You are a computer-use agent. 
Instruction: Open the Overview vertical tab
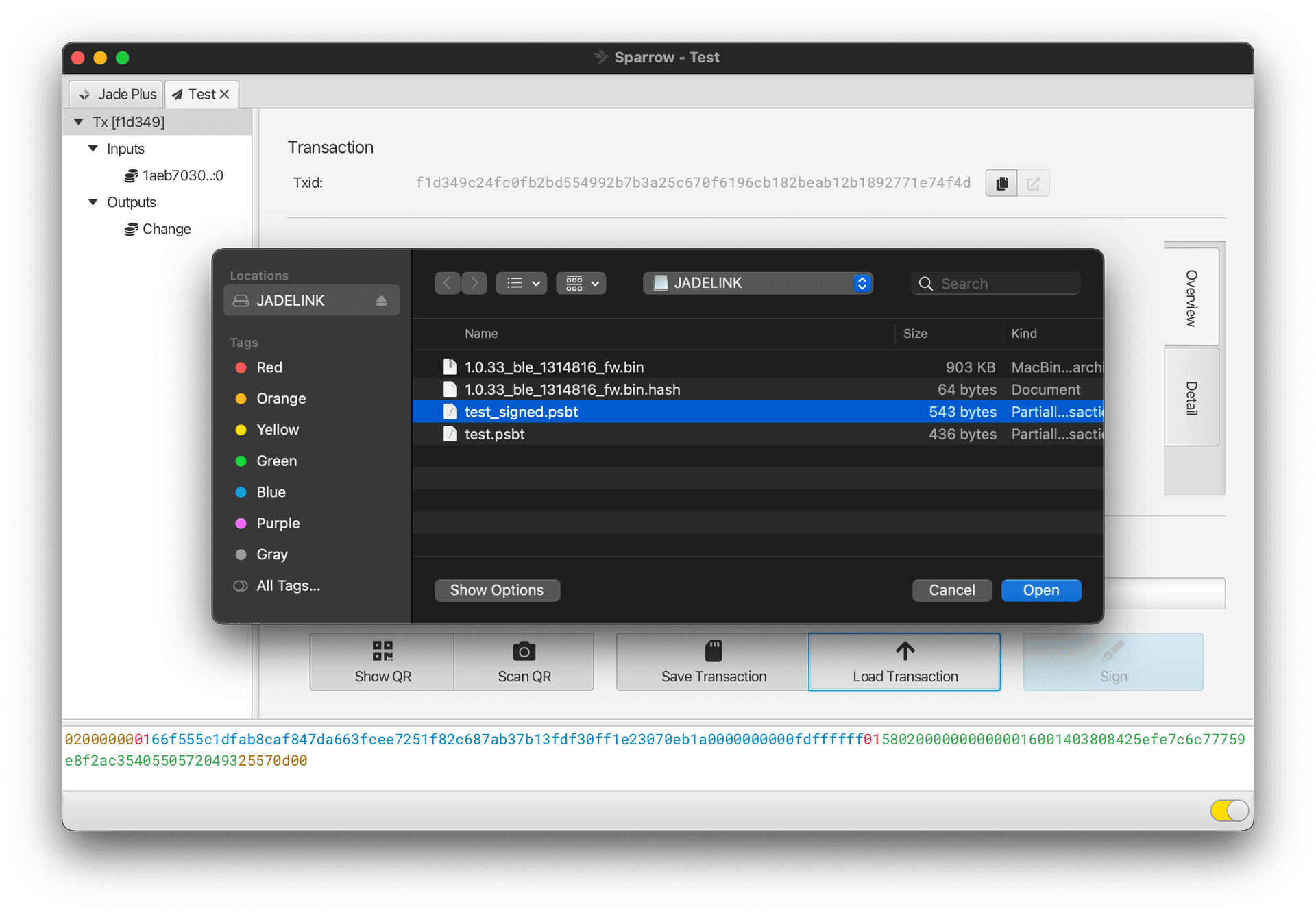click(1192, 297)
